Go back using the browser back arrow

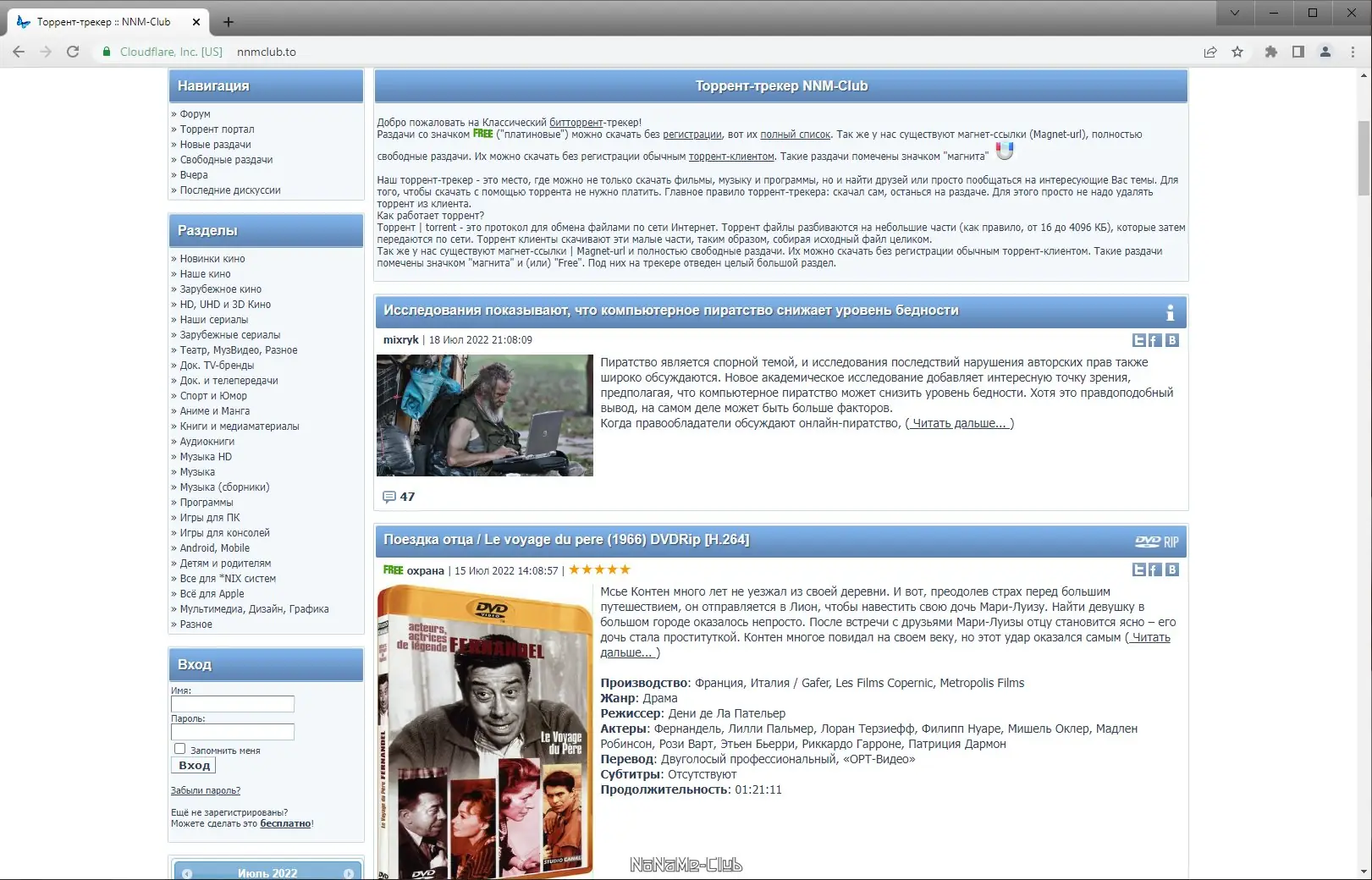19,52
